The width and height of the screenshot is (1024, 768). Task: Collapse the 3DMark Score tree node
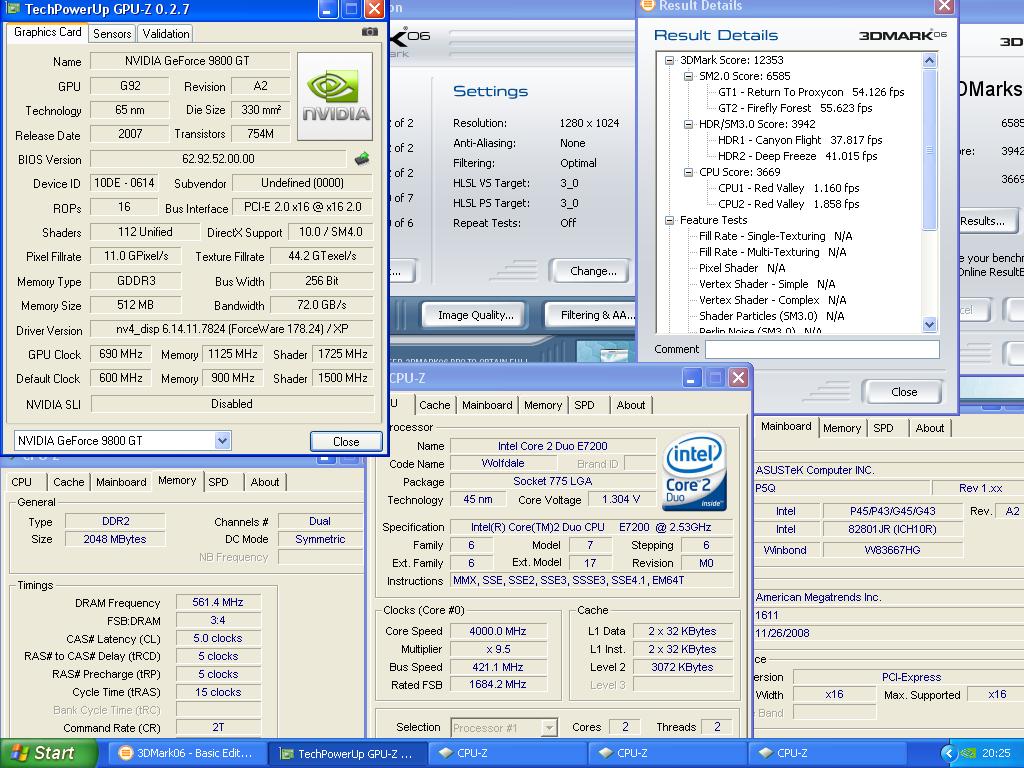pyautogui.click(x=669, y=60)
